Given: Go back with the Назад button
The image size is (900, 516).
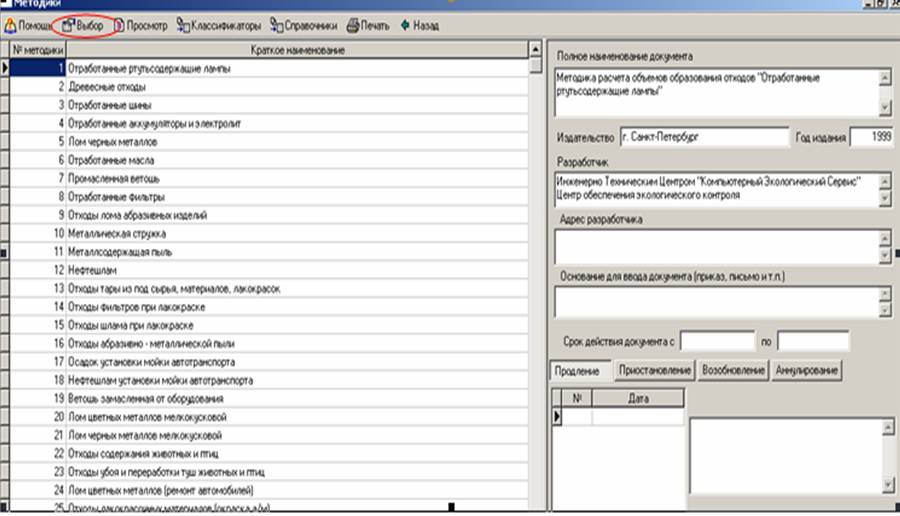Looking at the screenshot, I should (x=419, y=25).
